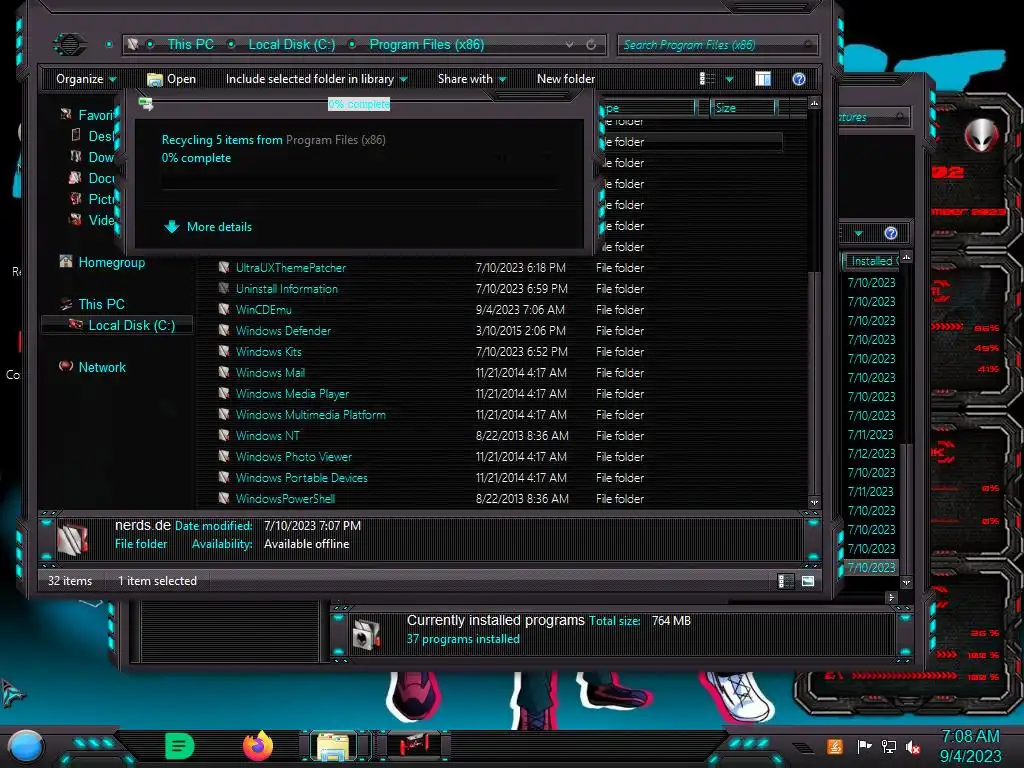Screen dimensions: 1024x768
Task: Click the Open toolbar button label
Action: pos(181,79)
